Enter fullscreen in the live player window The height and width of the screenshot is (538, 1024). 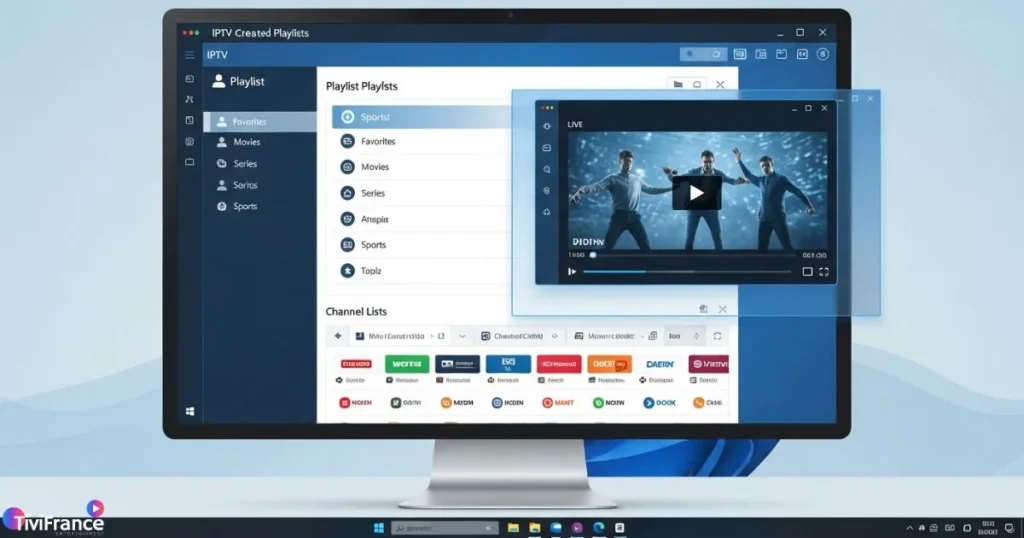824,272
